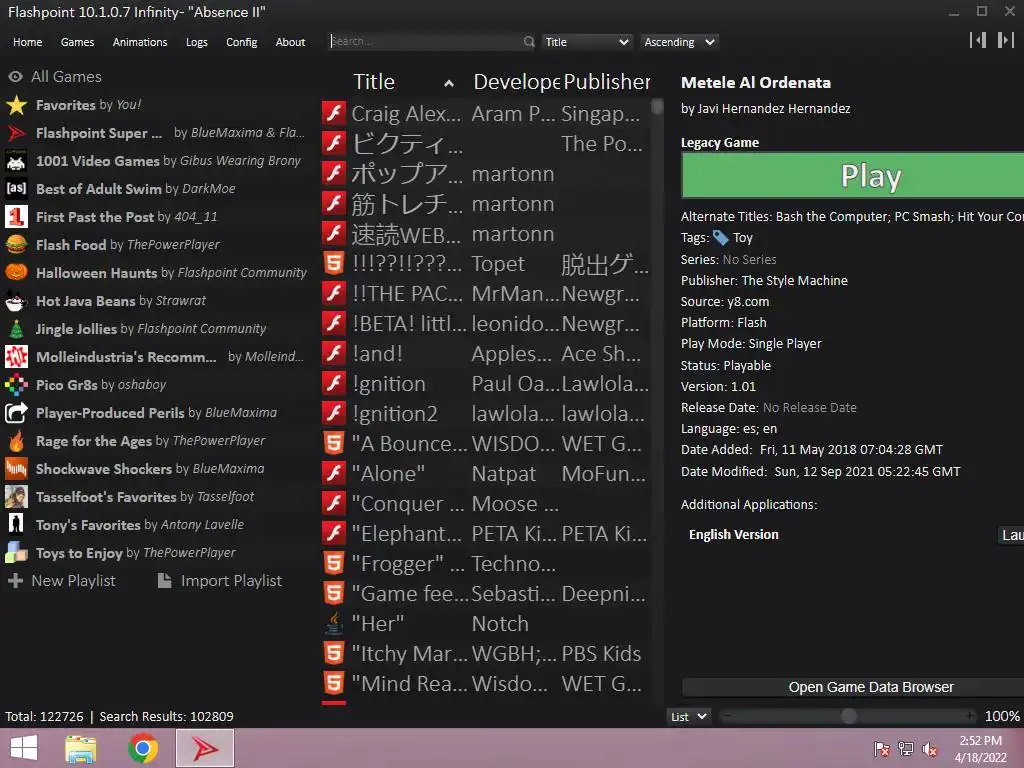Screen dimensions: 1024x768
Task: Select All Games in the sidebar
Action: pyautogui.click(x=55, y=76)
